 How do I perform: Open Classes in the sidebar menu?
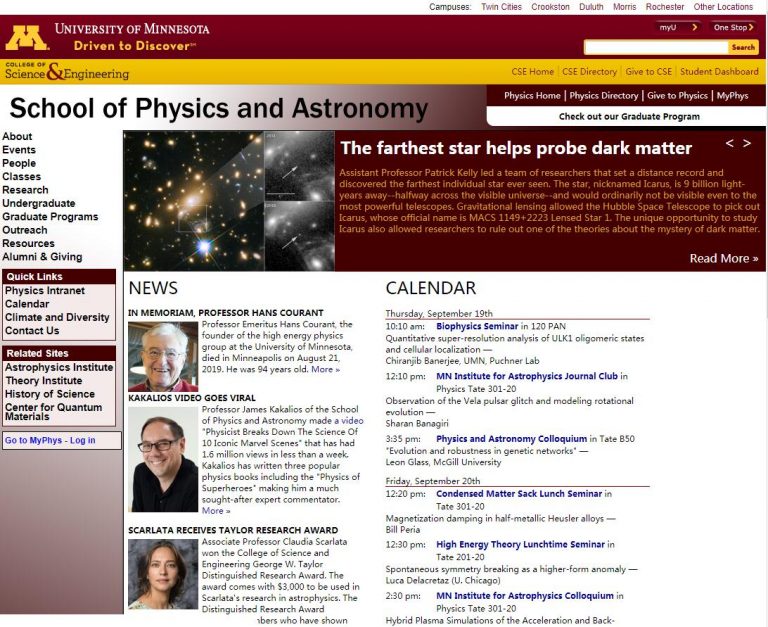(x=22, y=176)
